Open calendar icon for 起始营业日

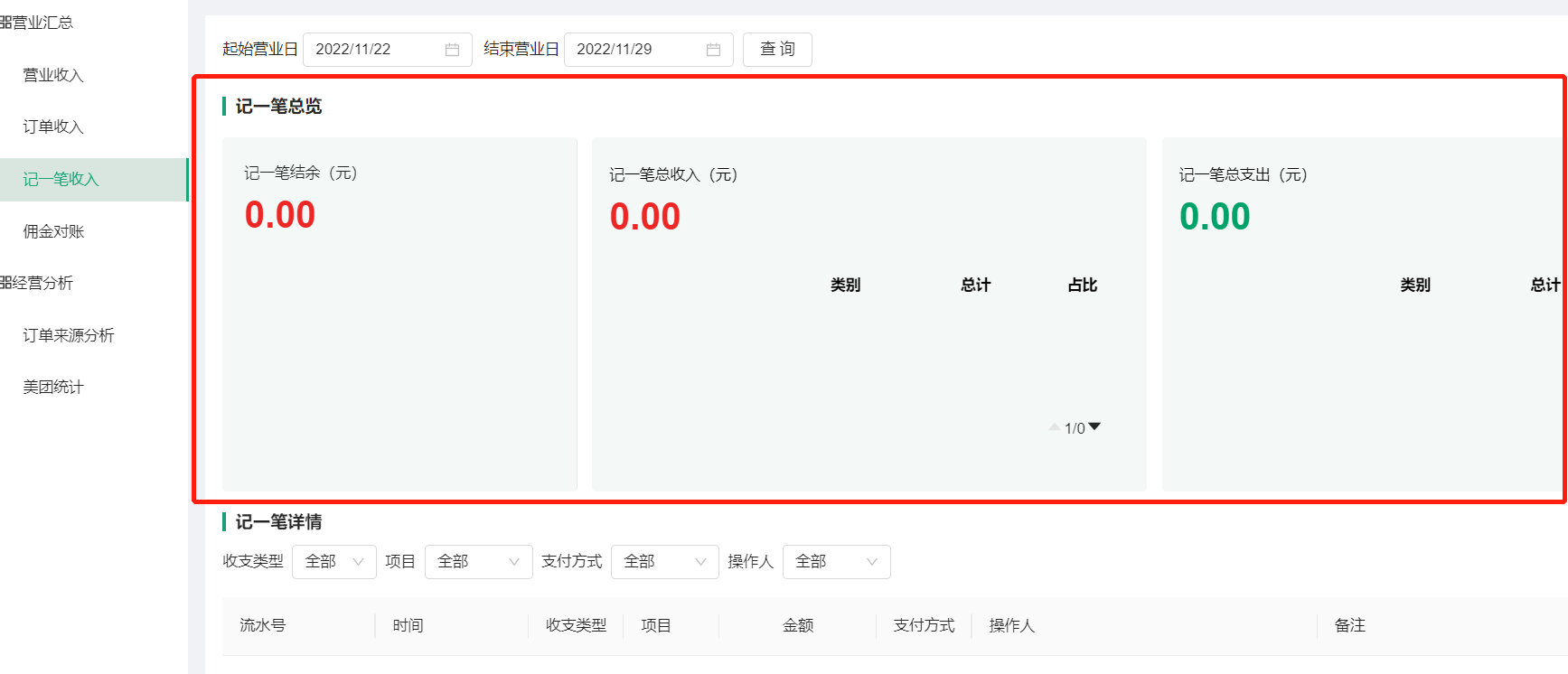click(452, 50)
